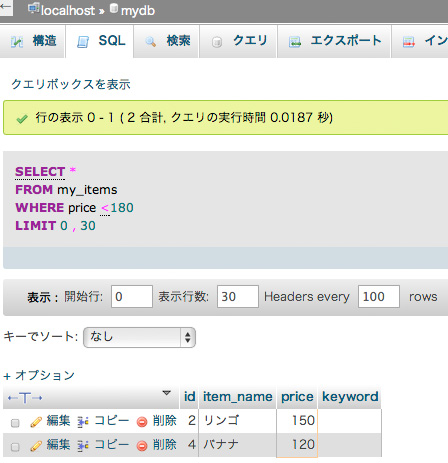The height and width of the screenshot is (463, 448).
Task: Click the copy icon for バナナ row
Action: click(x=83, y=446)
